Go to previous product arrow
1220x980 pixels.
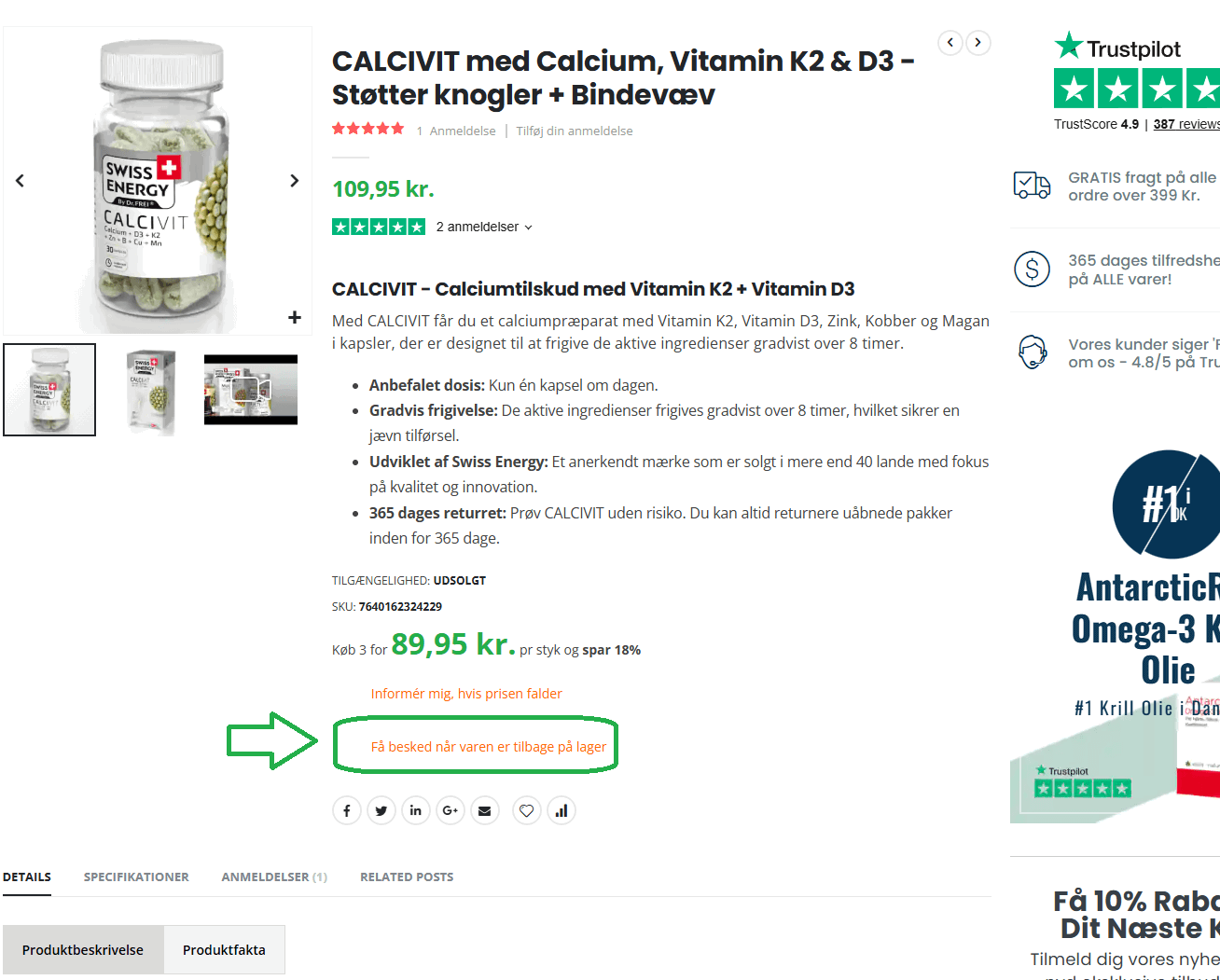click(x=950, y=43)
